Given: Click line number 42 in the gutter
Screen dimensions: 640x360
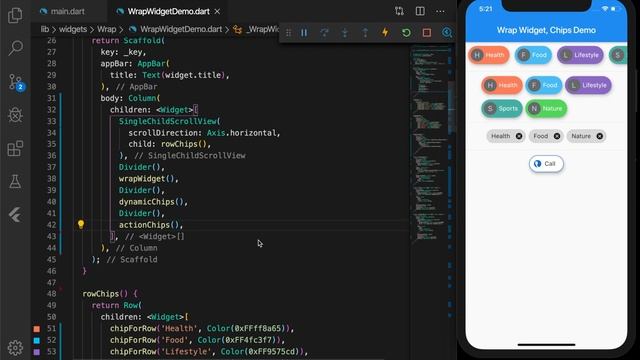Looking at the screenshot, I should click(x=51, y=224).
